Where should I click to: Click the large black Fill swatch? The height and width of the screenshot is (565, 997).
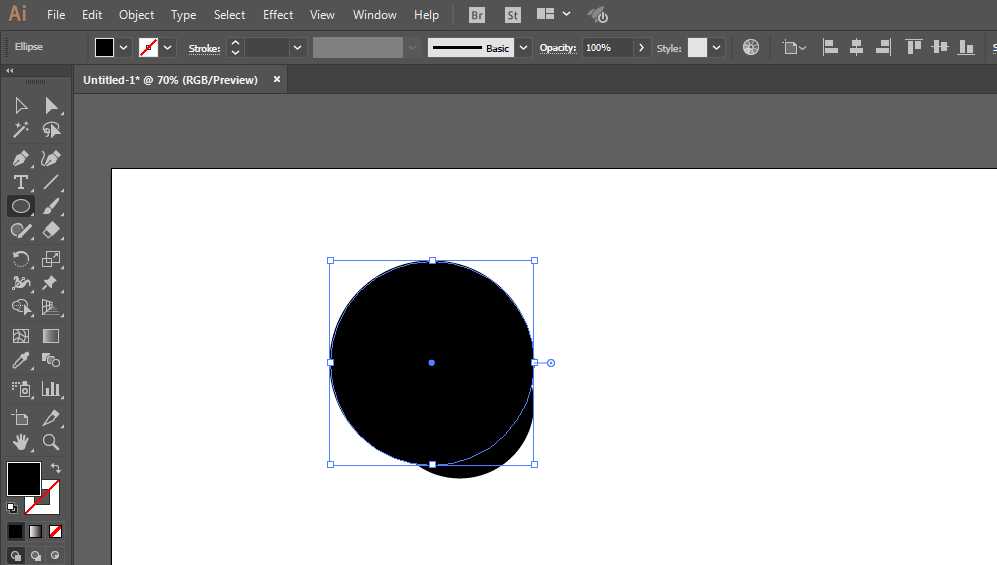(x=24, y=478)
